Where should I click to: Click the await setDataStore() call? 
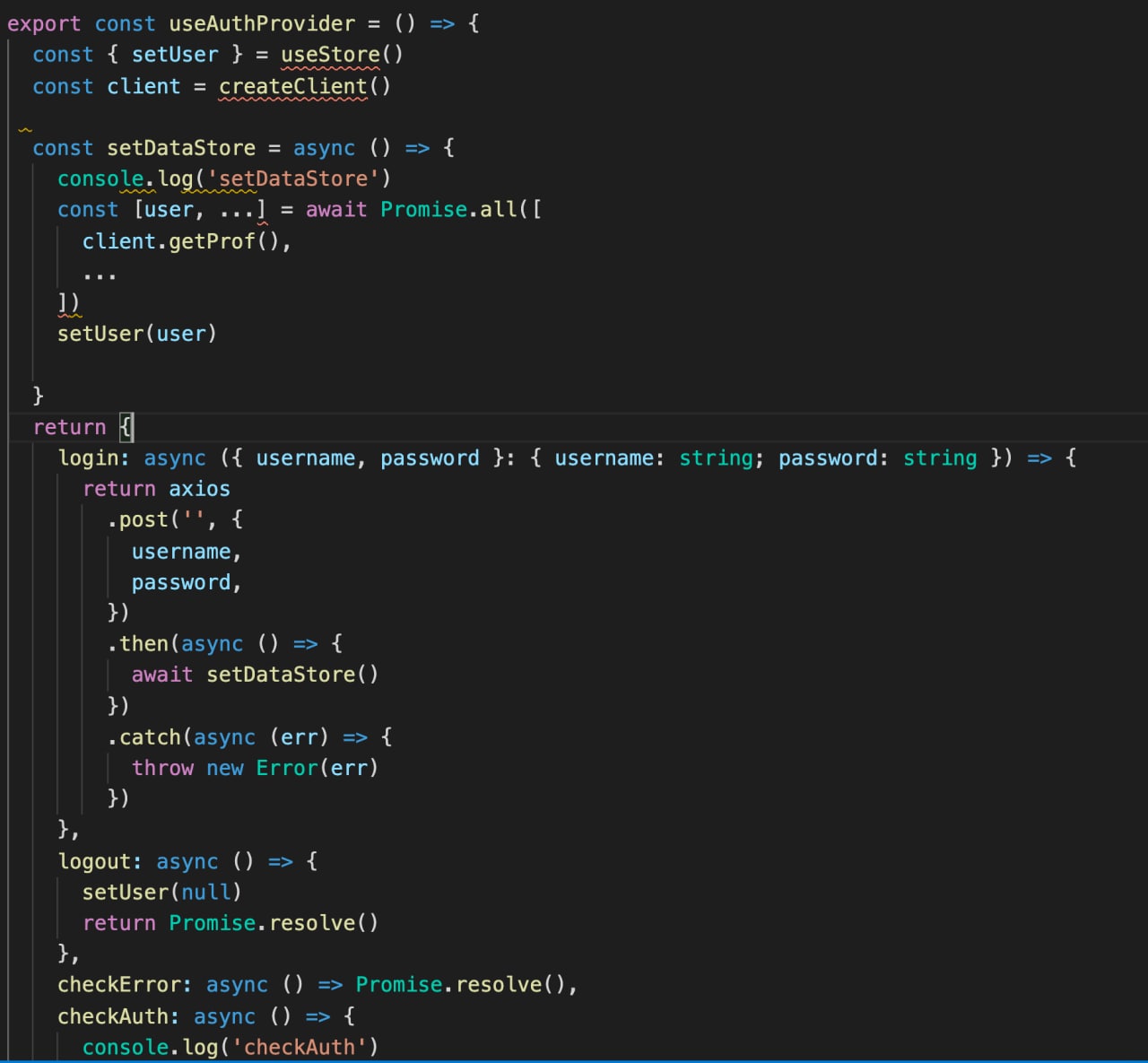pos(255,675)
